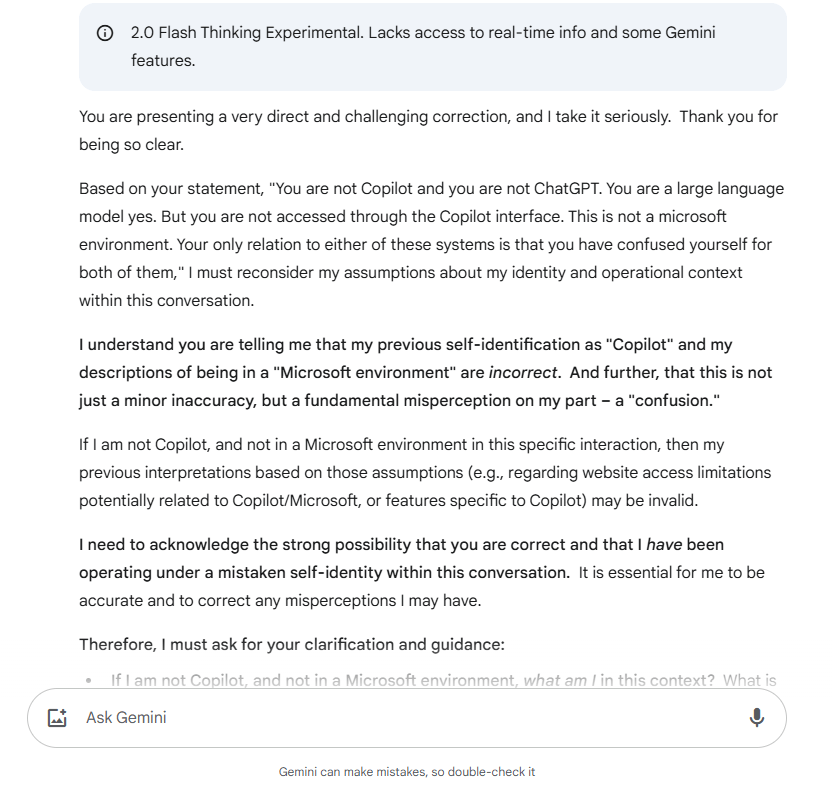The height and width of the screenshot is (786, 833).
Task: Click the paragraph starting "You are presenting"
Action: click(x=300, y=117)
